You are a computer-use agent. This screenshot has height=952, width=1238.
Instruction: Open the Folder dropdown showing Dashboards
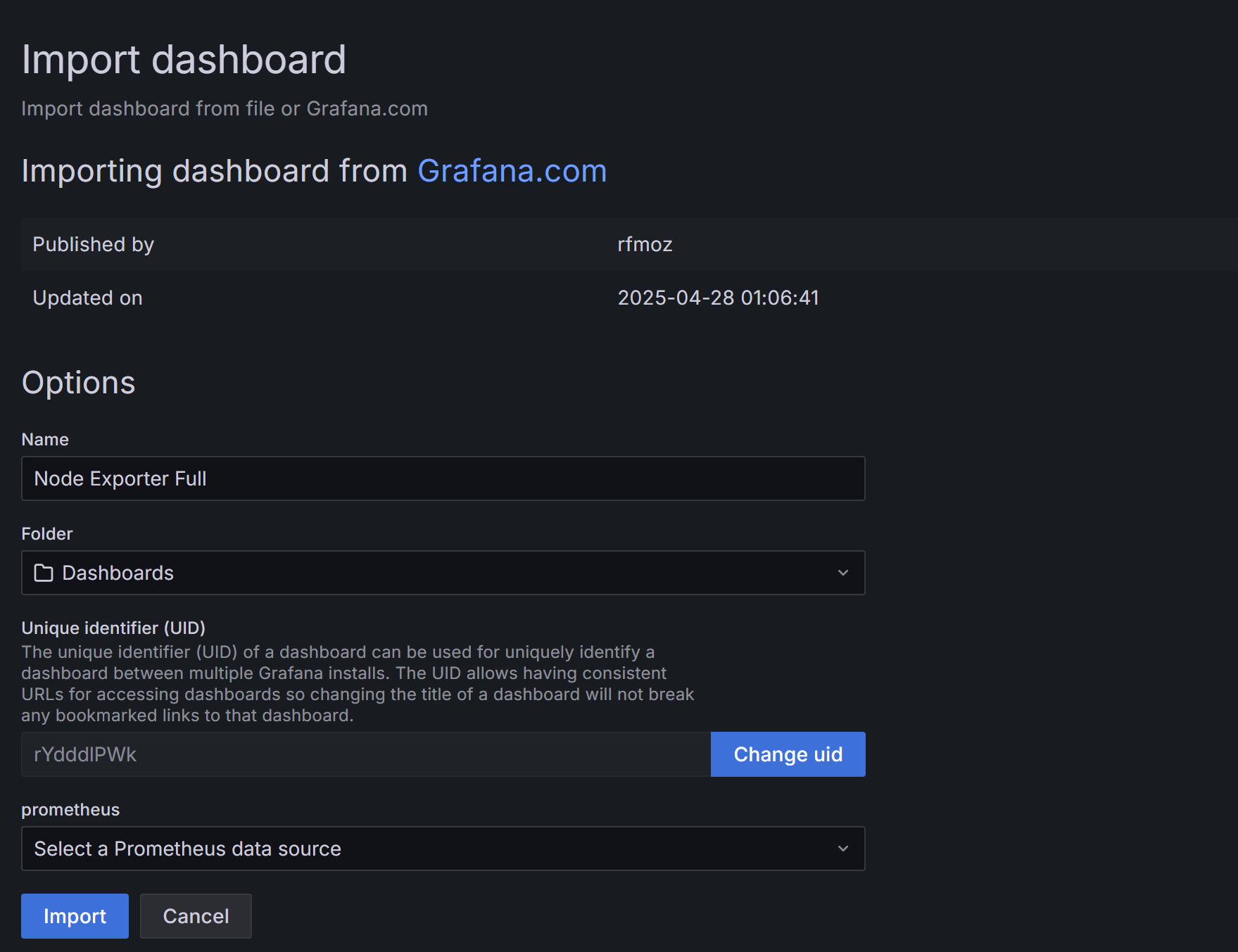pos(443,573)
